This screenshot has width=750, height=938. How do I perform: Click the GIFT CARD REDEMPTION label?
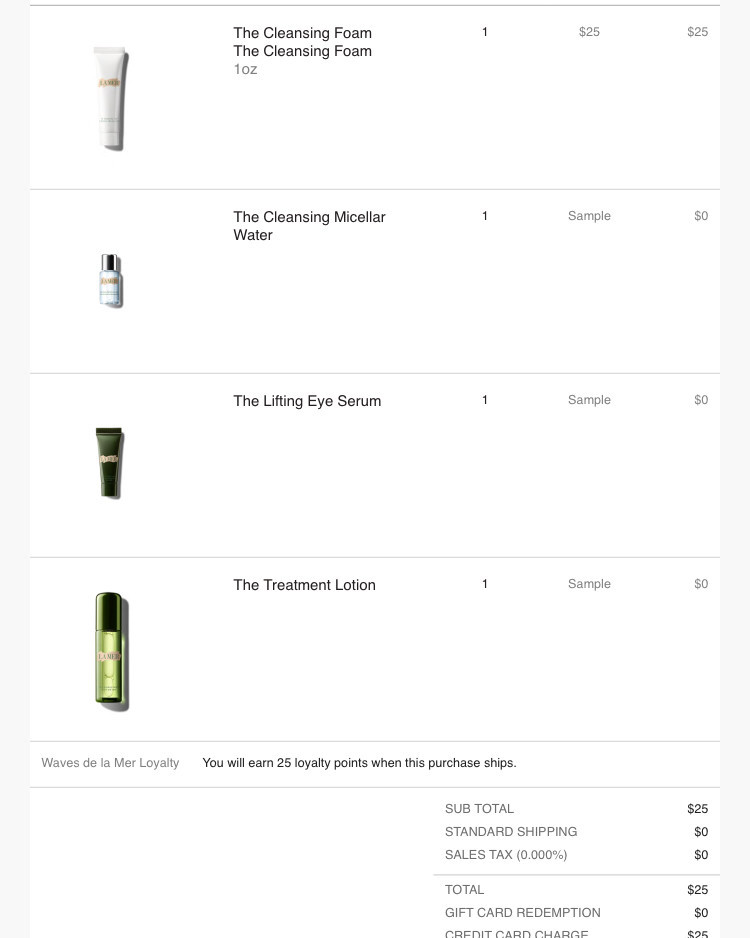point(522,913)
